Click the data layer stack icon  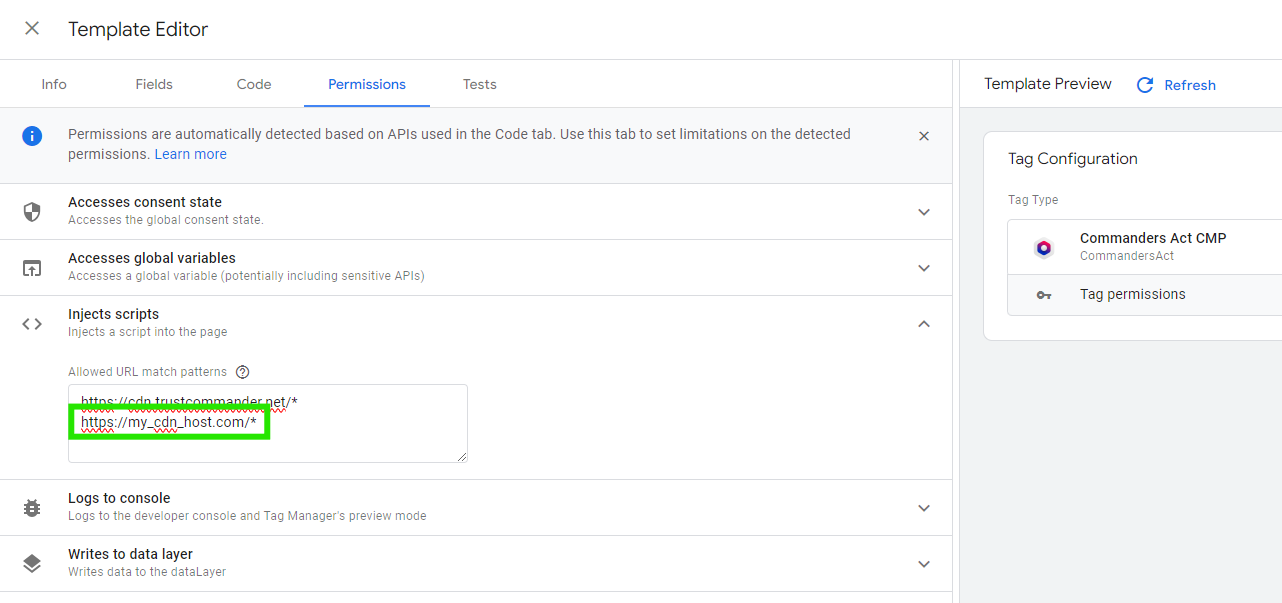coord(32,564)
